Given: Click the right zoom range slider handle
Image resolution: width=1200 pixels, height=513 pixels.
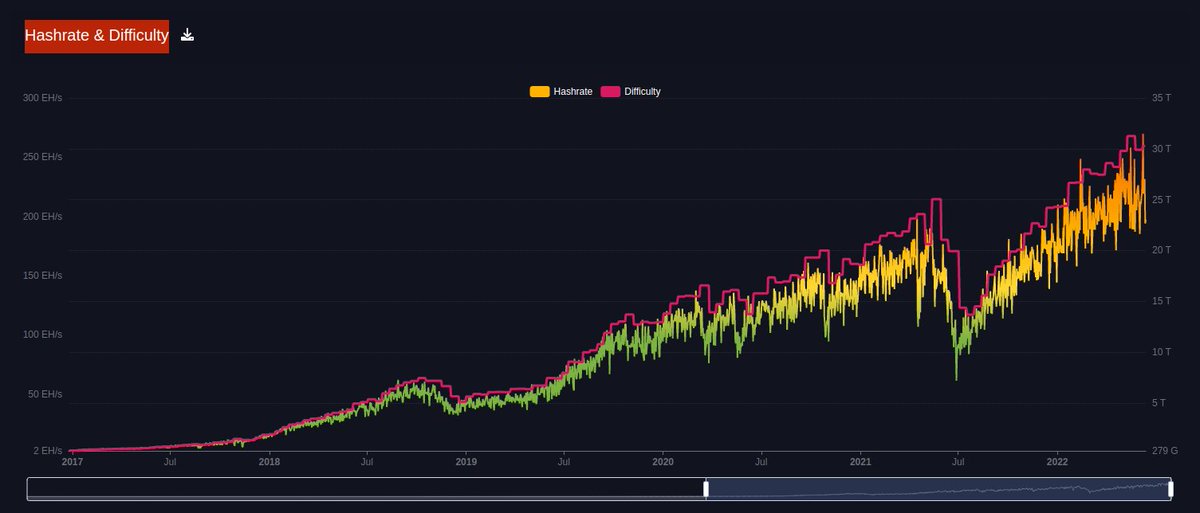Looking at the screenshot, I should [x=1170, y=489].
